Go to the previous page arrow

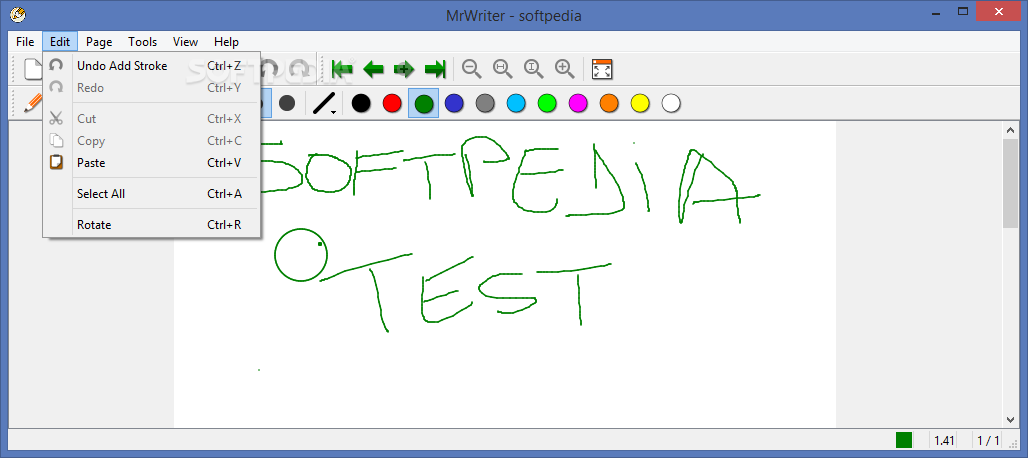tap(373, 69)
